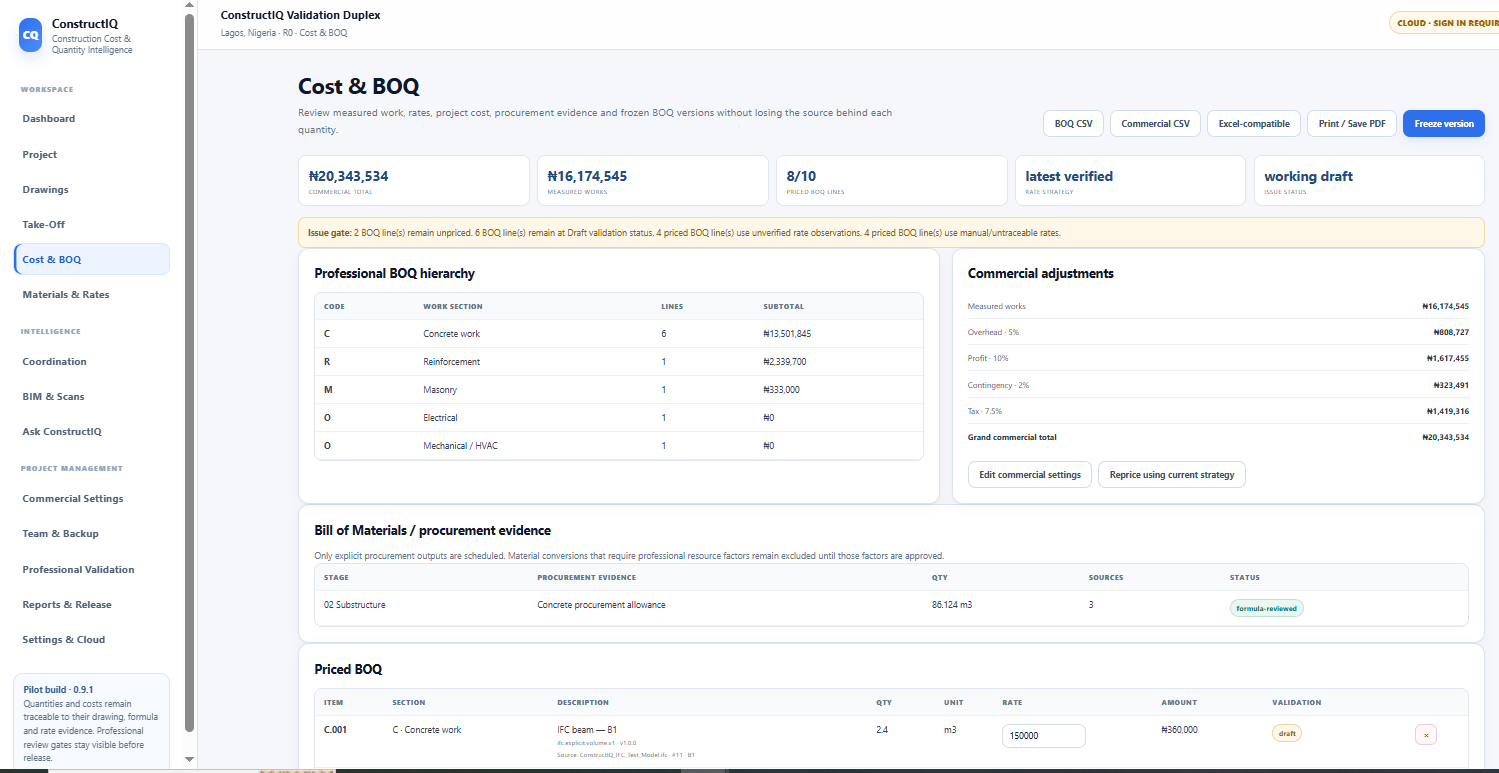Click the Overhead · 5% adjustment line
Screen dimensions: 1499x773
point(1218,332)
